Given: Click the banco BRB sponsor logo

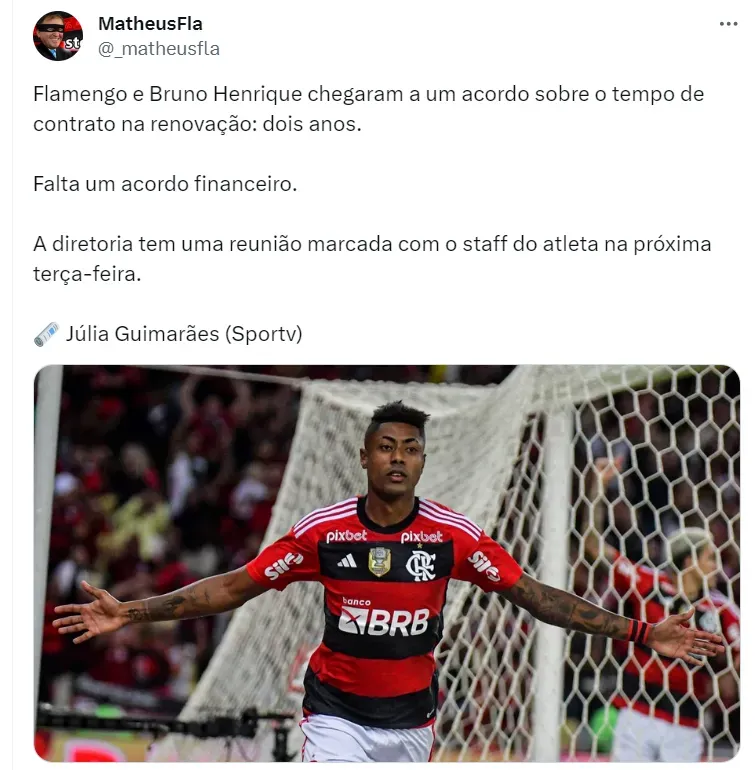Looking at the screenshot, I should [x=384, y=617].
